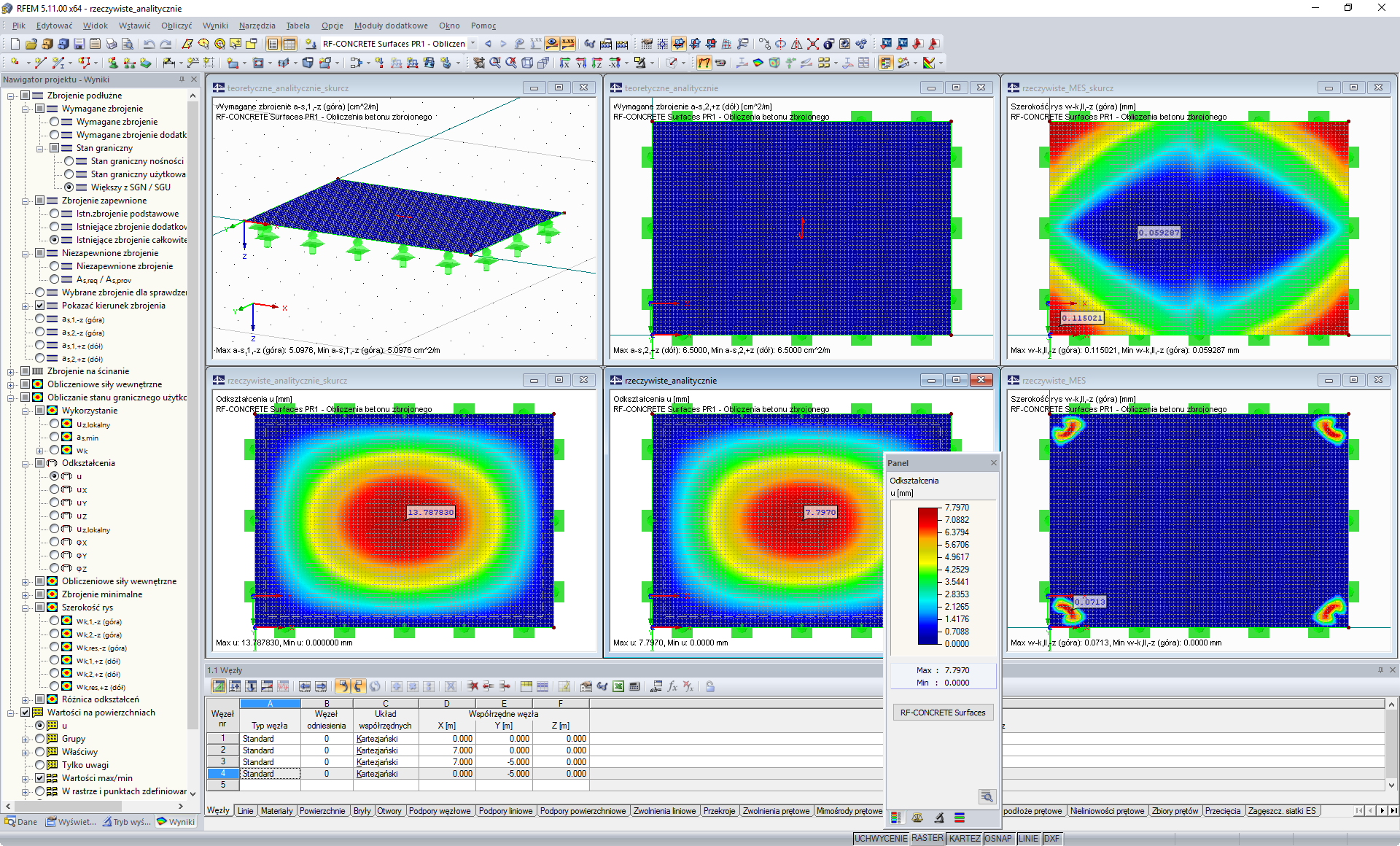Viewport: 1400px width, 846px height.
Task: Open the Obliczyć menu
Action: click(176, 26)
